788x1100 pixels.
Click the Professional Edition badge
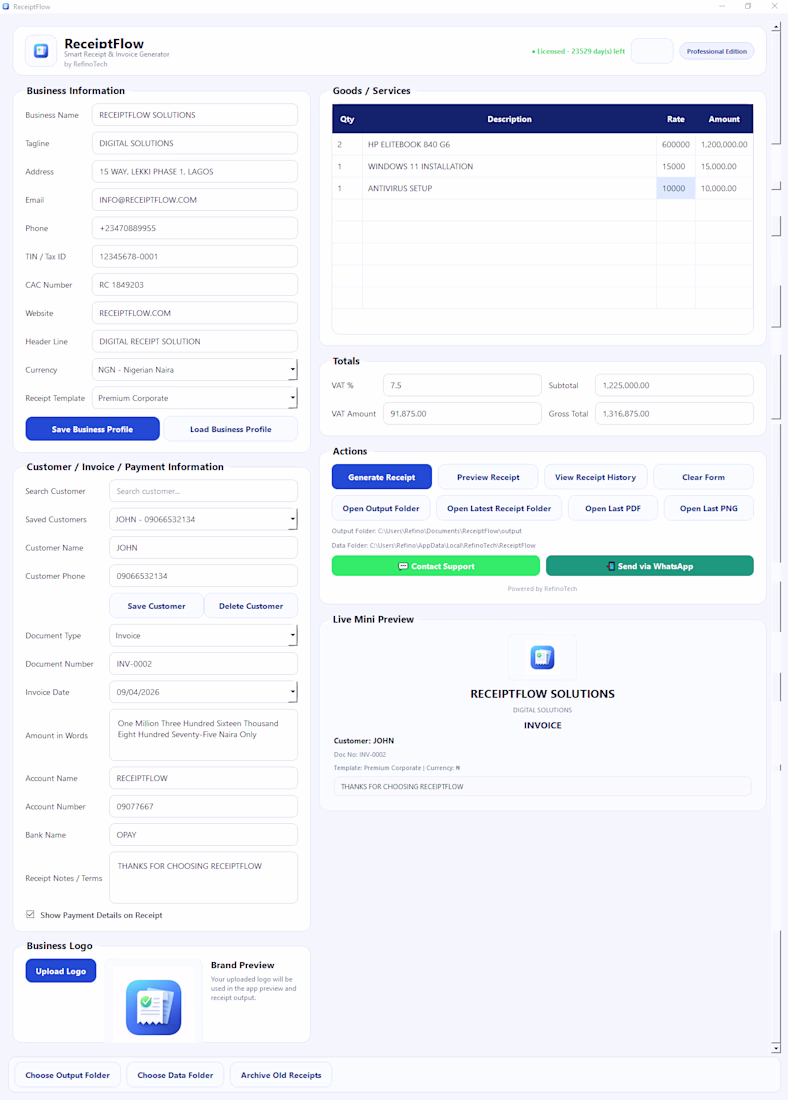[716, 51]
